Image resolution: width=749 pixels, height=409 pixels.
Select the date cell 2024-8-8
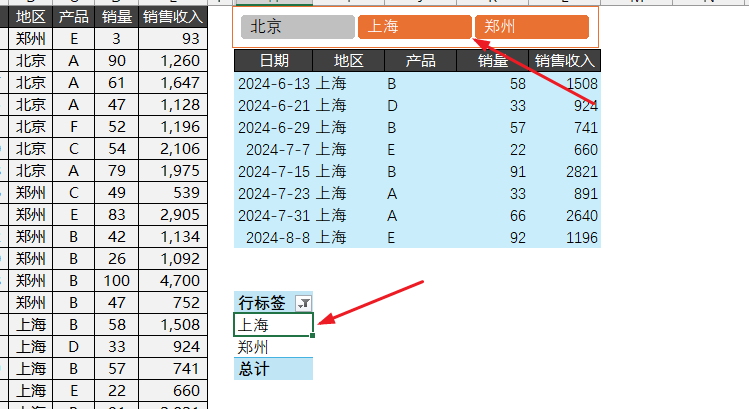[x=274, y=237]
